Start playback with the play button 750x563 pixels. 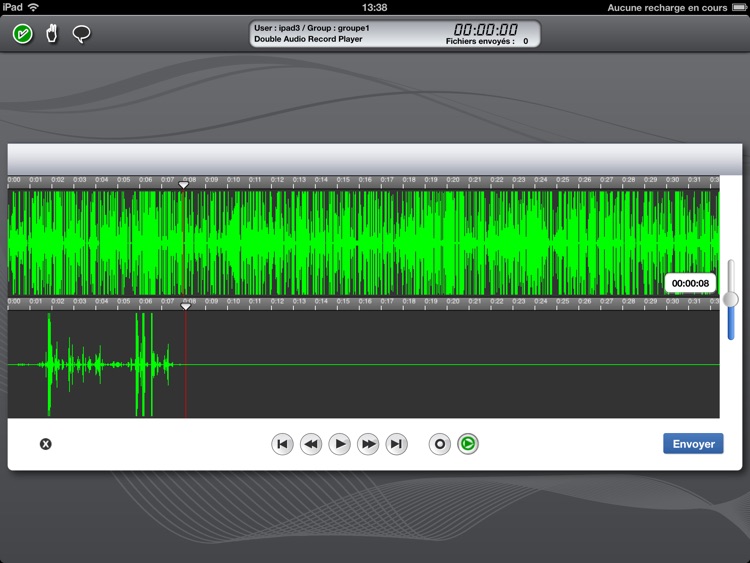tap(340, 444)
